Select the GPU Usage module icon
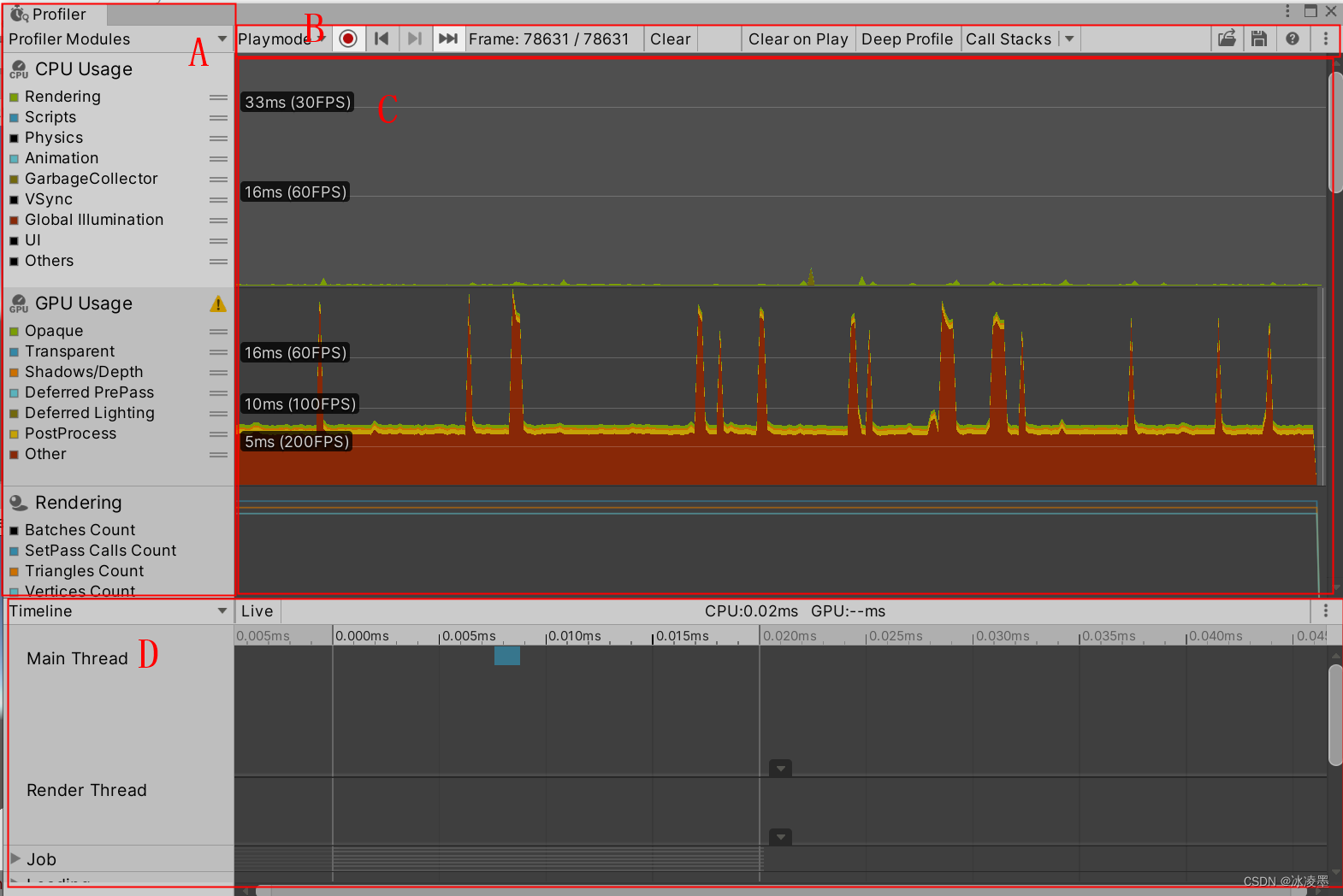Viewport: 1343px width, 896px height. [x=19, y=304]
